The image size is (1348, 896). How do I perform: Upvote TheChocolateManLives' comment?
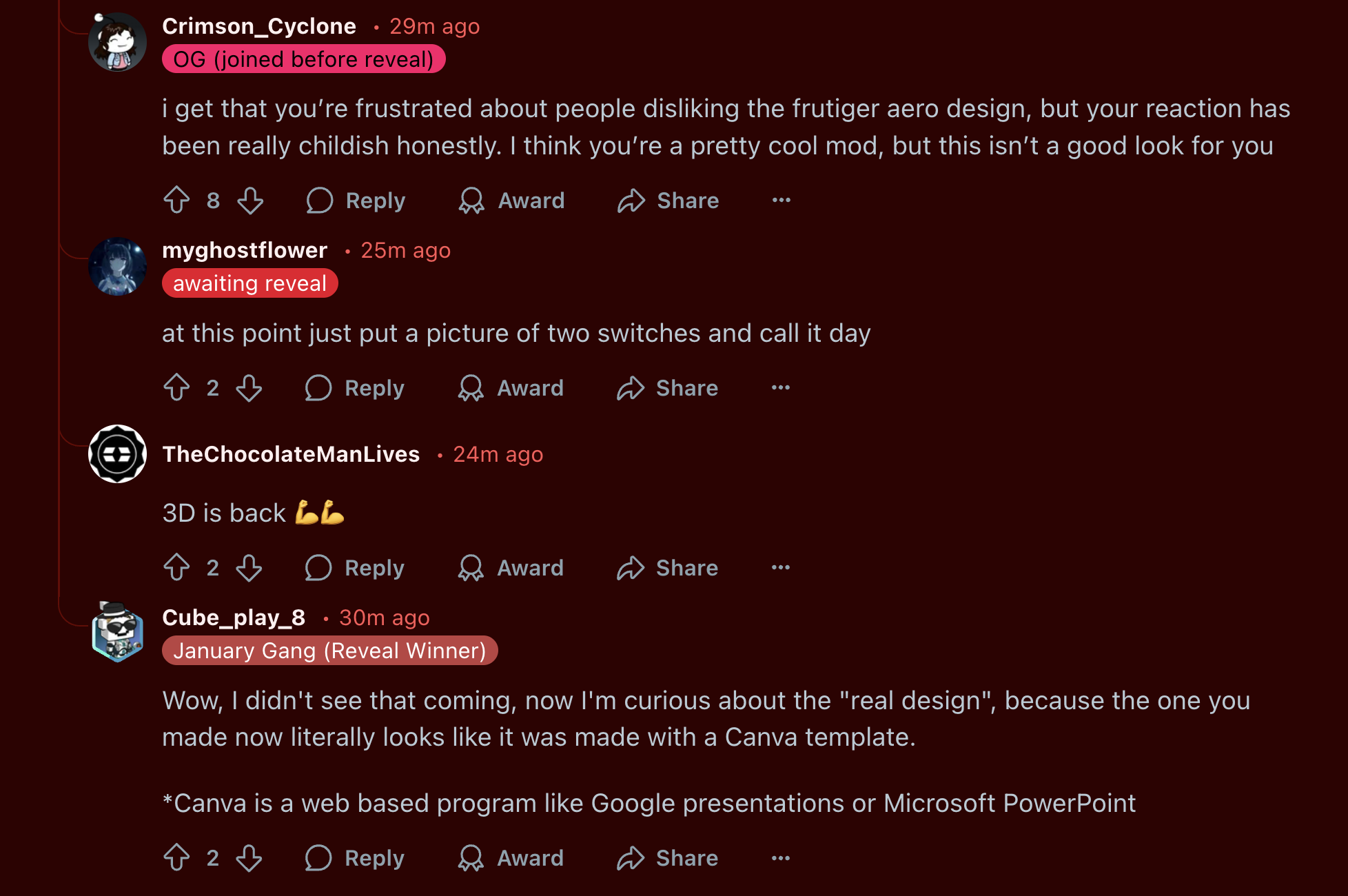pos(177,568)
